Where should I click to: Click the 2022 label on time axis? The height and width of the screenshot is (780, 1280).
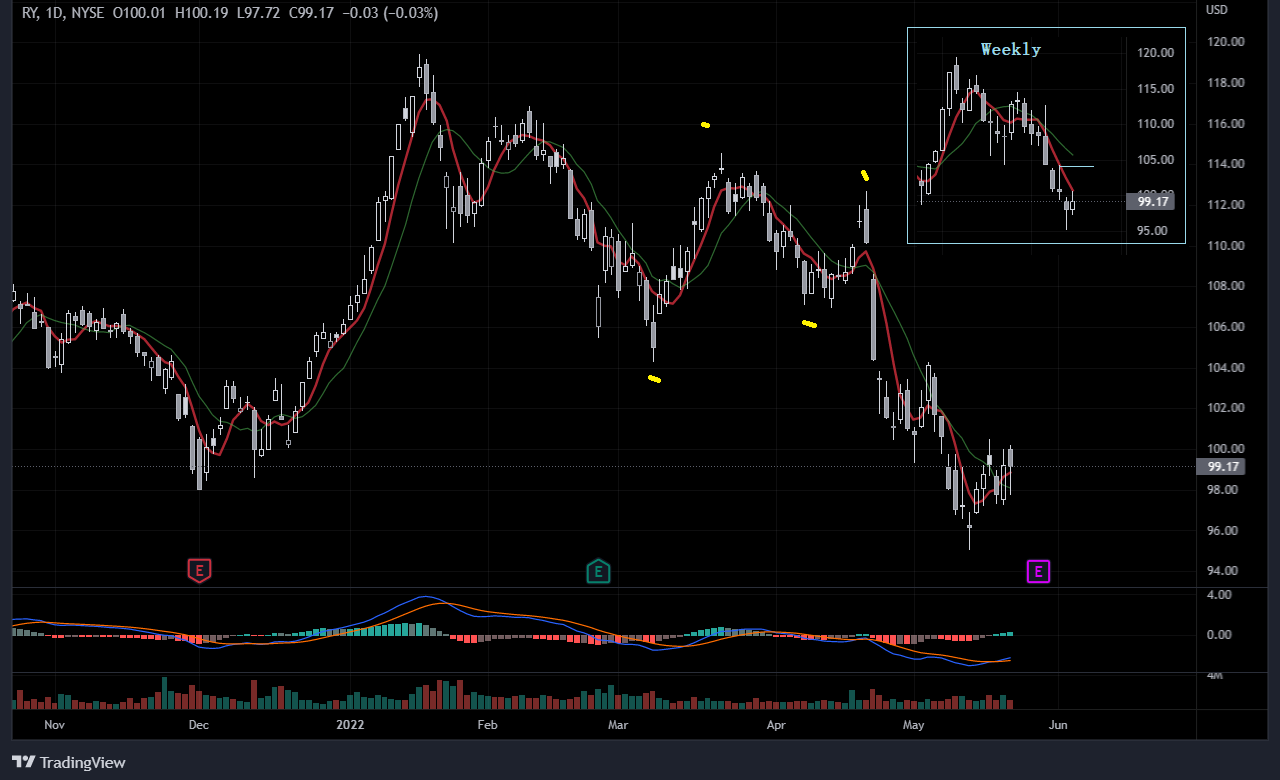[x=351, y=723]
